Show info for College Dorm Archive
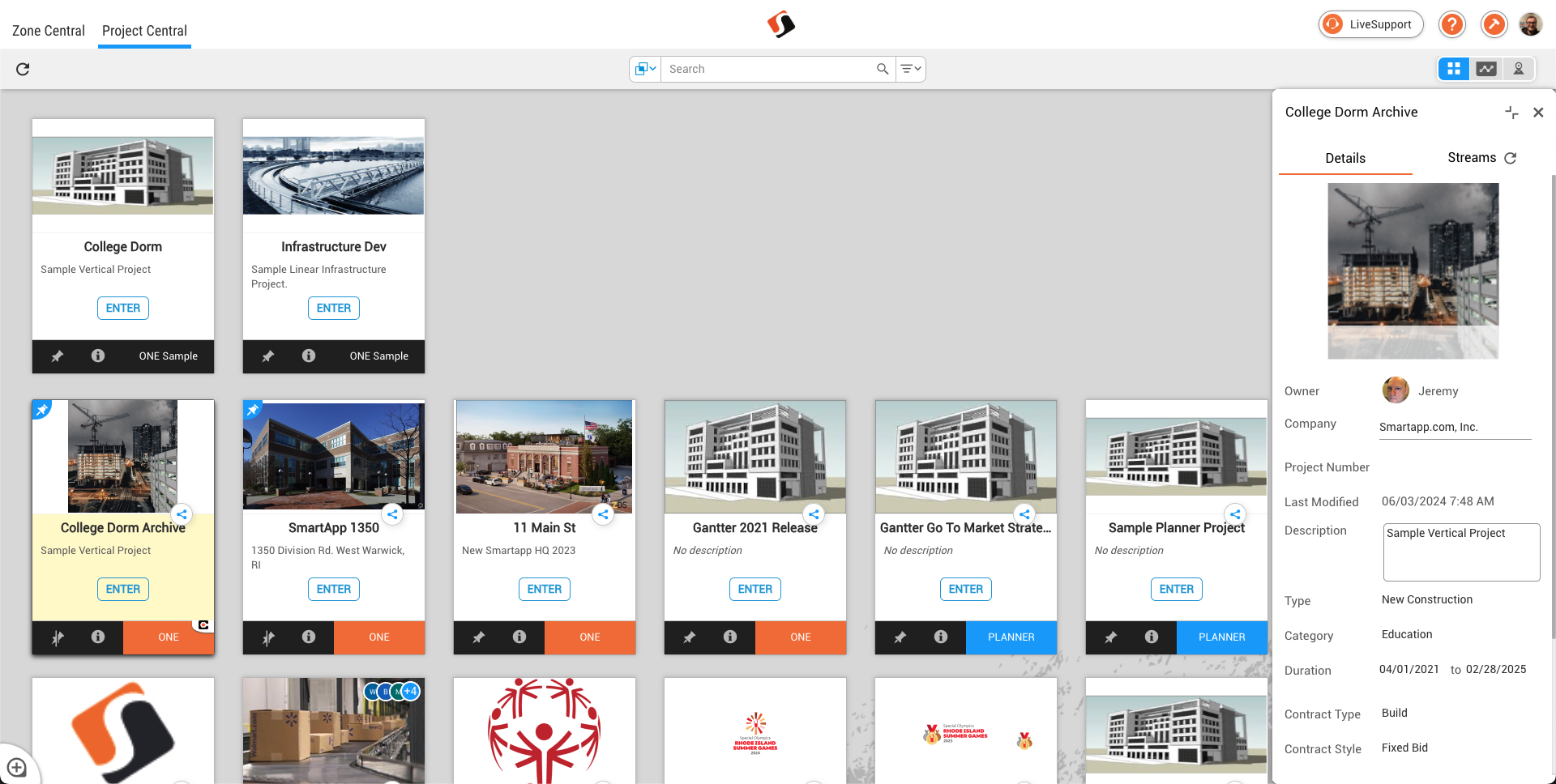1556x784 pixels. point(98,637)
